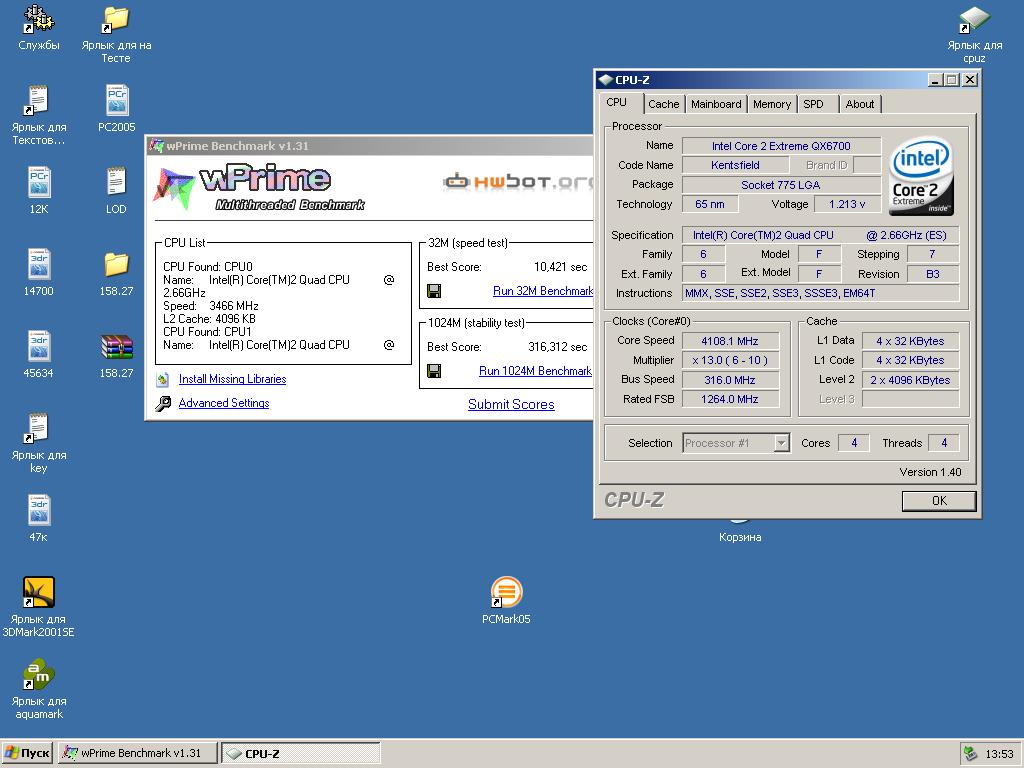This screenshot has height=768, width=1024.
Task: Switch to the About tab
Action: (x=859, y=104)
